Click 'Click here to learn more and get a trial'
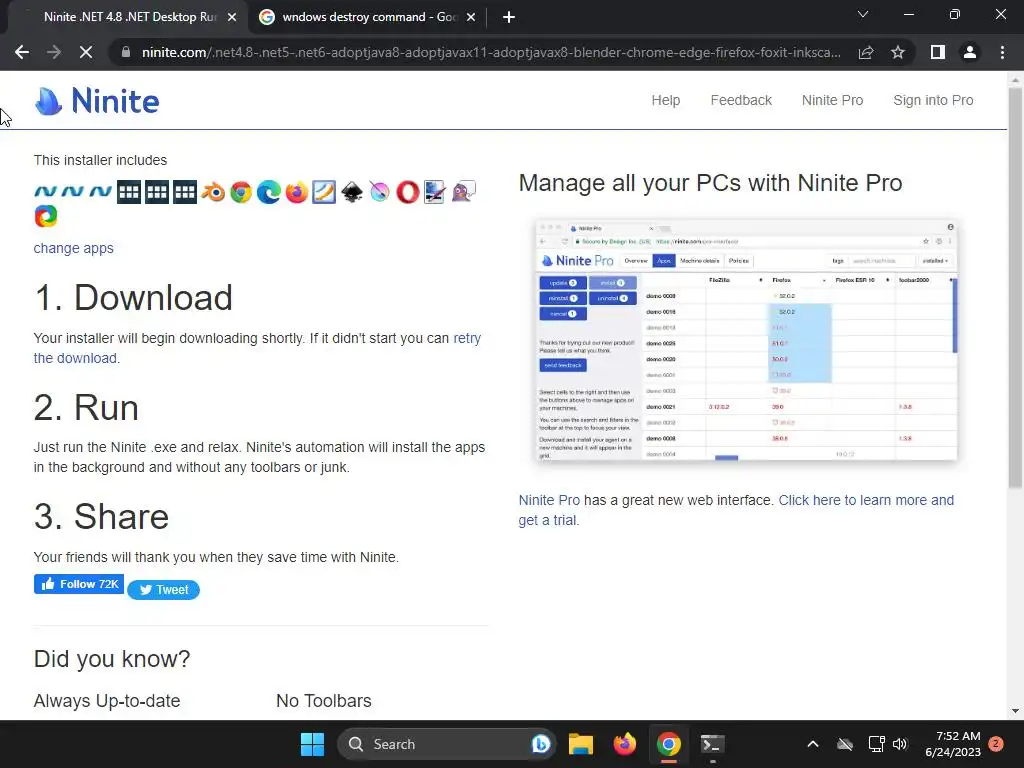 (x=866, y=500)
